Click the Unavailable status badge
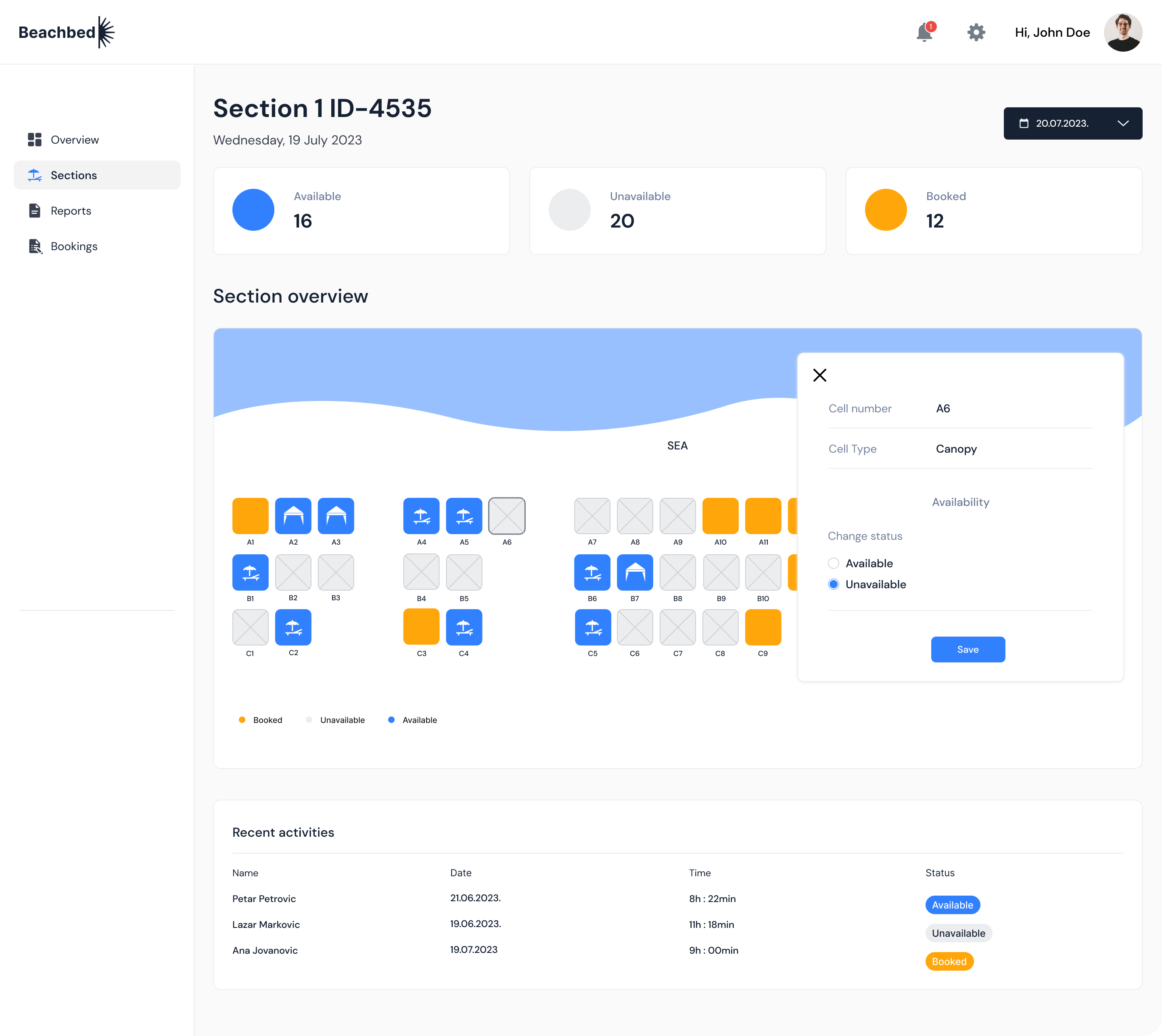Viewport: 1162px width, 1036px height. click(x=958, y=933)
